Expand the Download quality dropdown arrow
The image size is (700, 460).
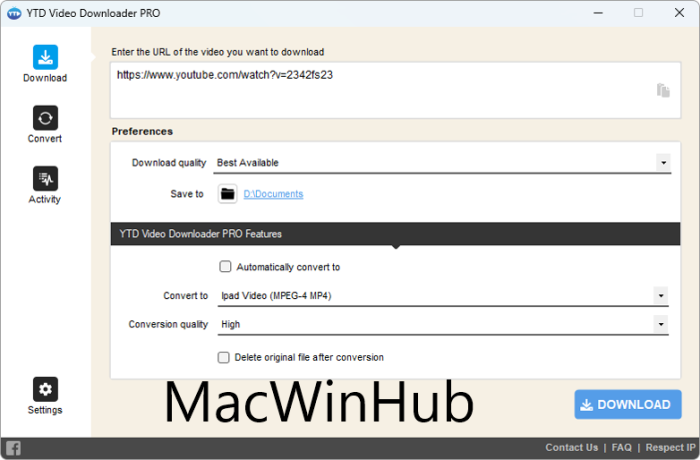(x=663, y=163)
